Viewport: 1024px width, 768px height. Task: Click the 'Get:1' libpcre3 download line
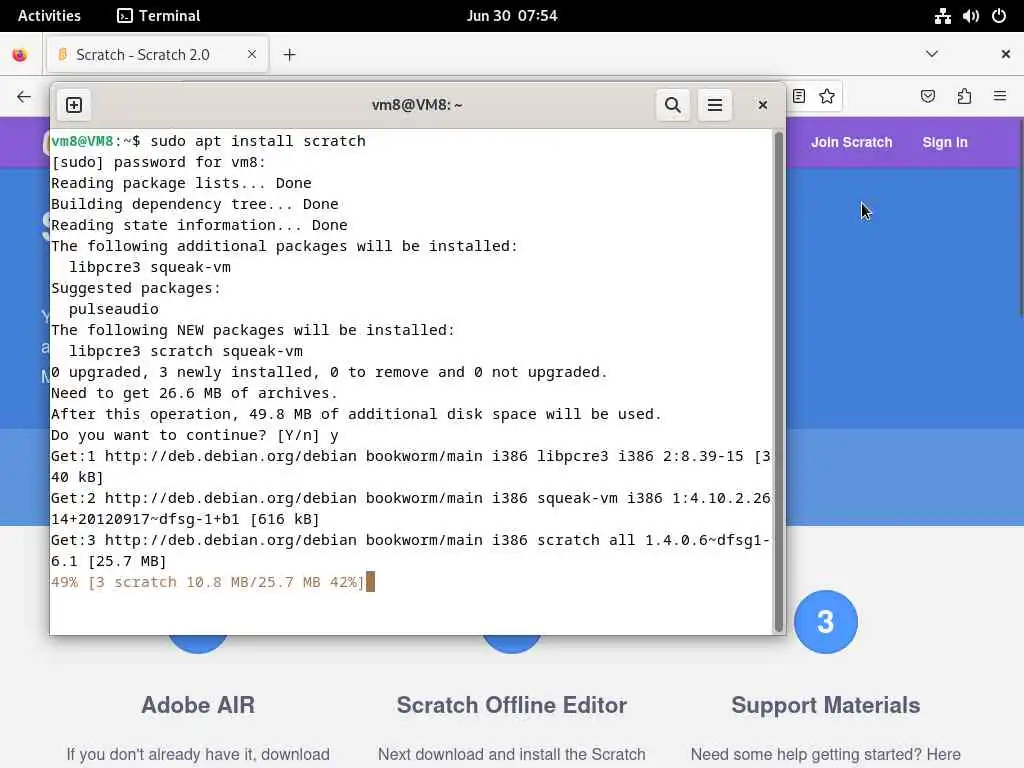click(411, 466)
